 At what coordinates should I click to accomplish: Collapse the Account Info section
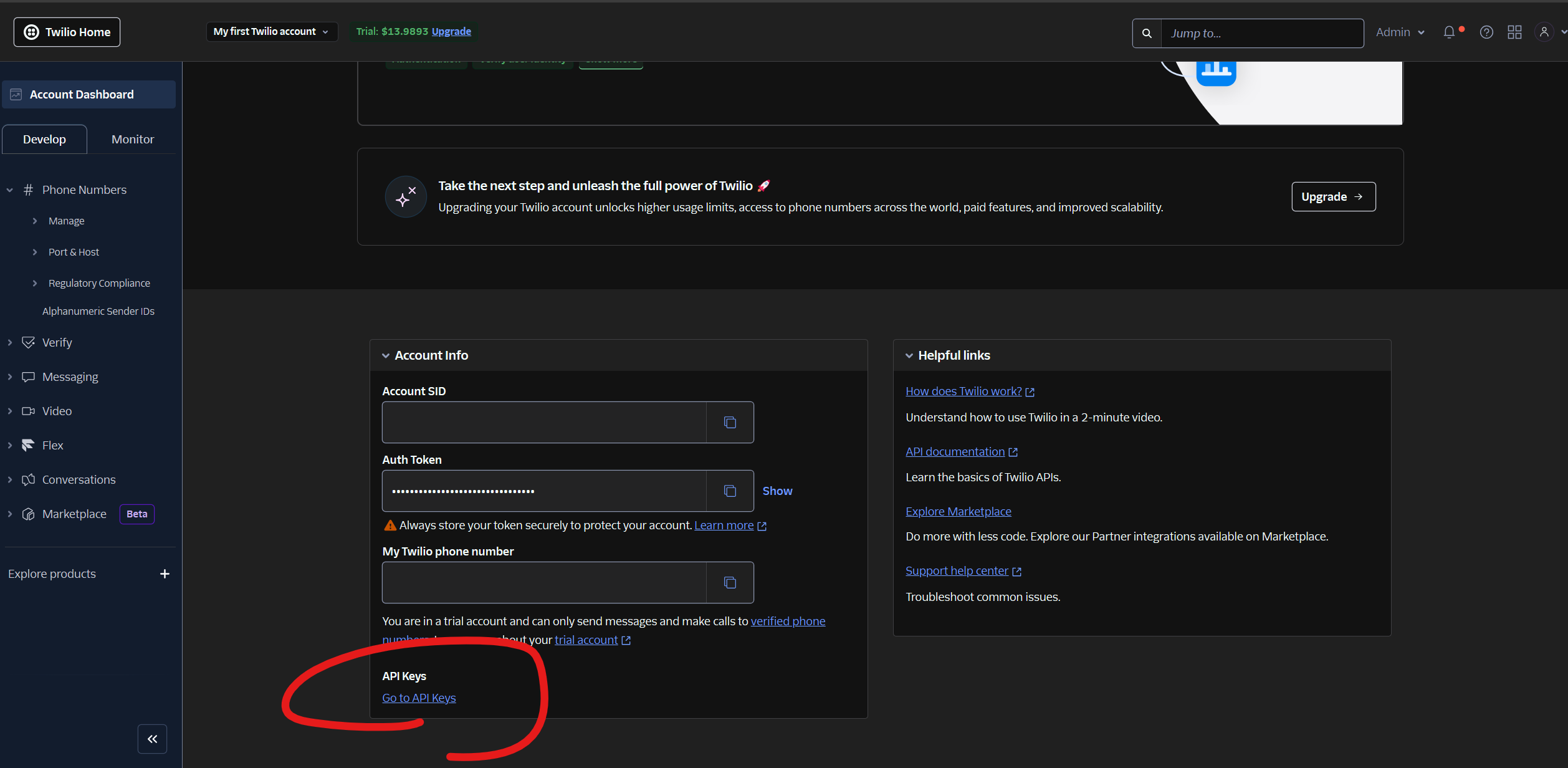tap(386, 355)
